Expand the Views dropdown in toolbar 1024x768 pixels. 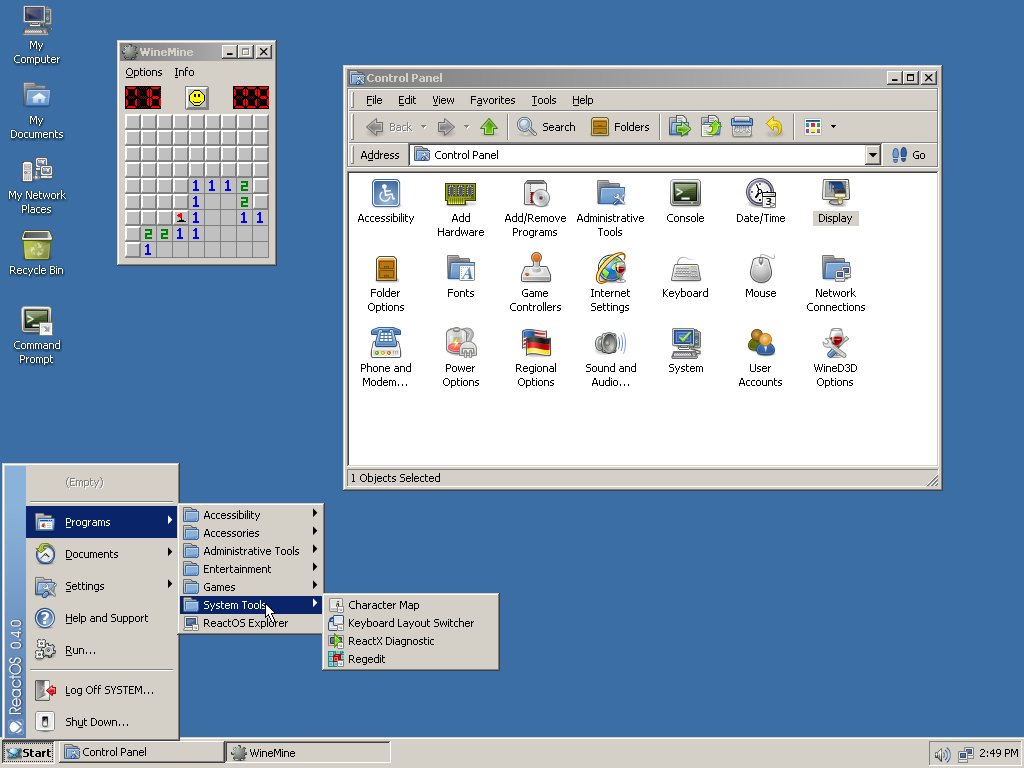[x=833, y=127]
